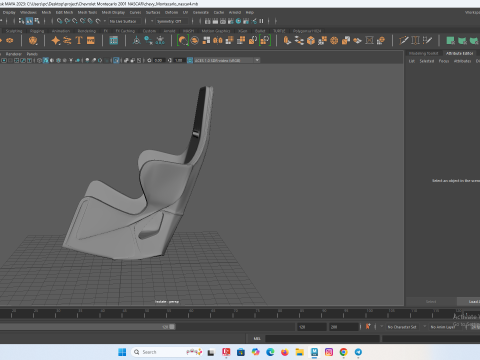Click the polygon type text shelf icon
This screenshot has height=360, width=480.
coord(79,41)
